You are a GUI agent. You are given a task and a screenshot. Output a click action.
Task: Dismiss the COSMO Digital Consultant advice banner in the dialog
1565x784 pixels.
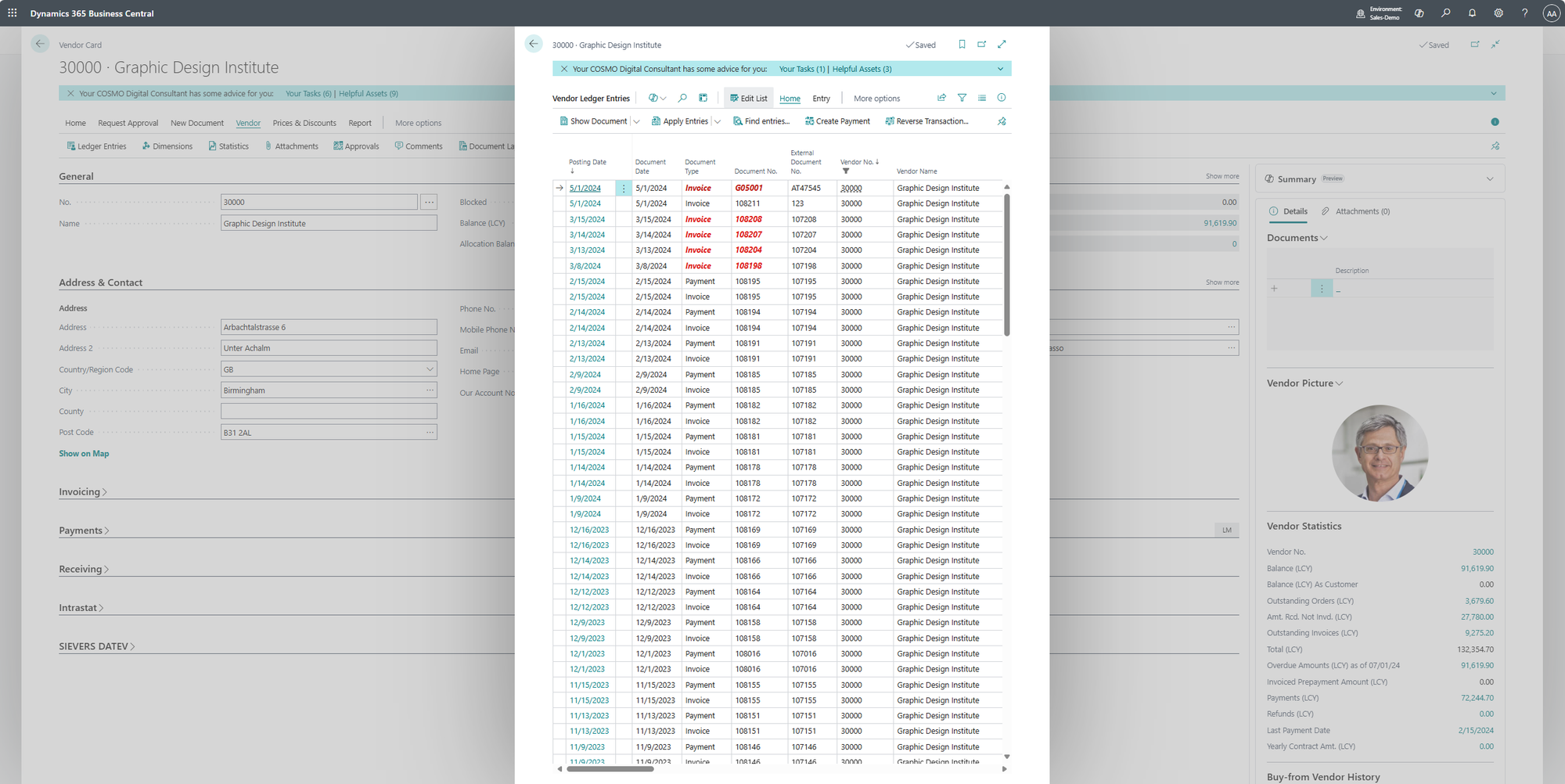click(564, 69)
